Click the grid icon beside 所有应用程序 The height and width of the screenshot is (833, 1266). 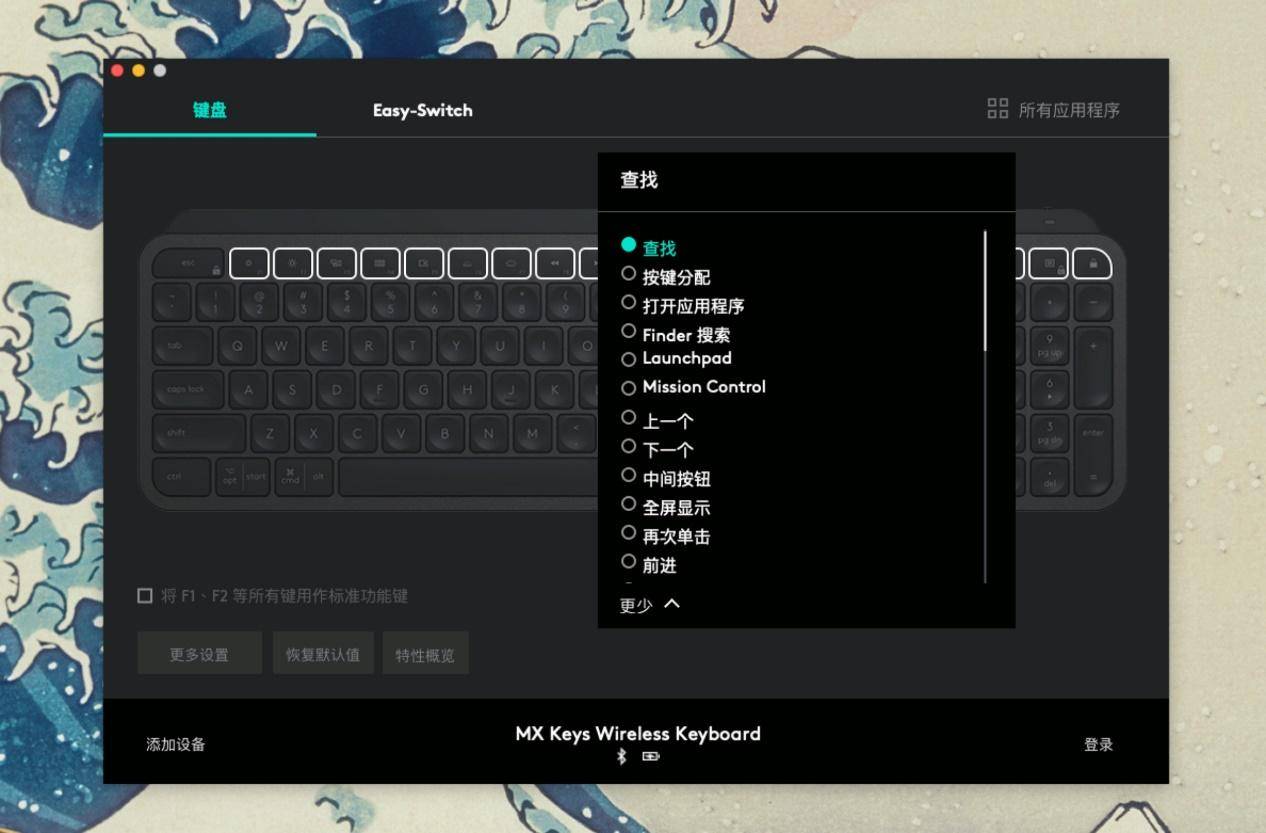click(x=997, y=109)
